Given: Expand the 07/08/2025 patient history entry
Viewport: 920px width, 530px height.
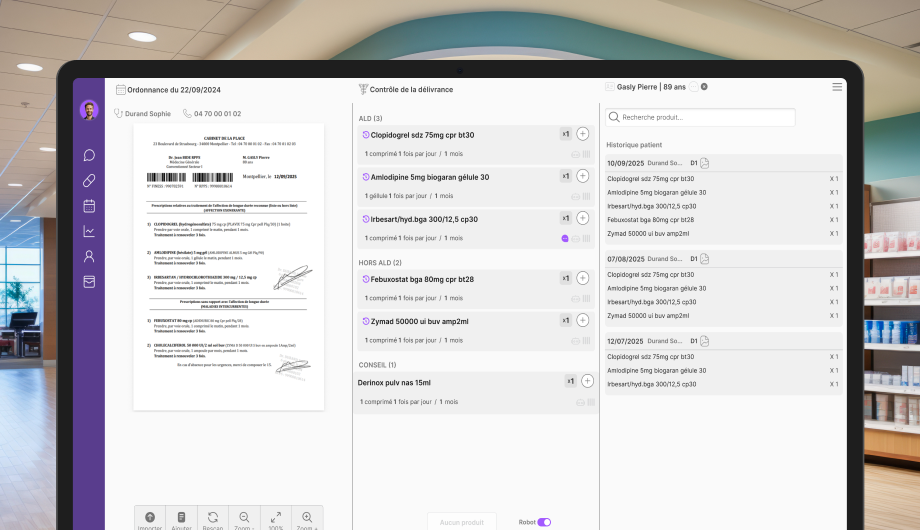Looking at the screenshot, I should (x=723, y=259).
